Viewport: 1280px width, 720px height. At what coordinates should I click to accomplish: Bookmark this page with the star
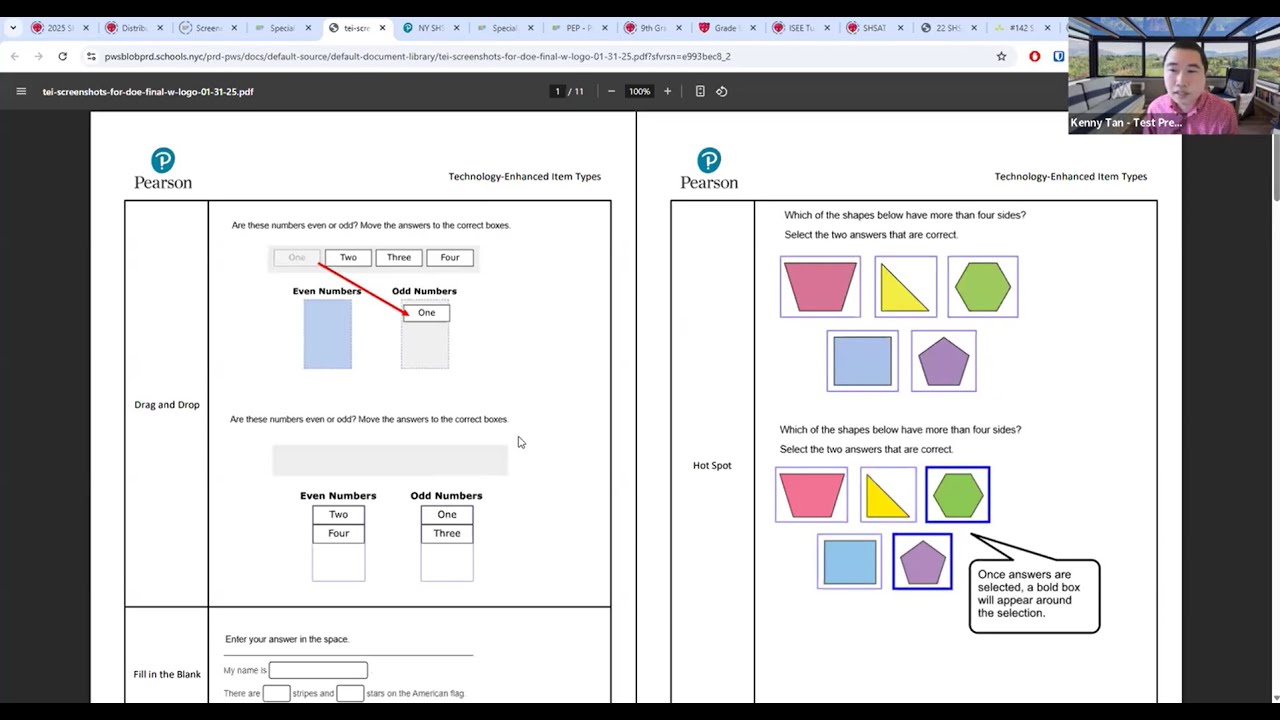(x=1001, y=56)
